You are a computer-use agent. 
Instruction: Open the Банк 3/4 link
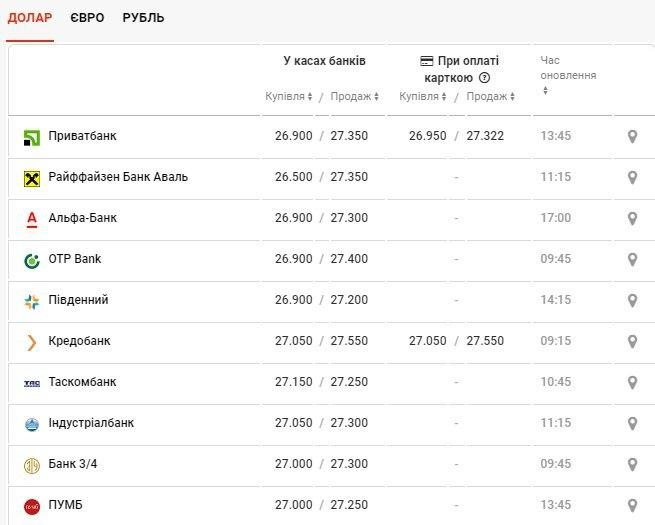(75, 464)
